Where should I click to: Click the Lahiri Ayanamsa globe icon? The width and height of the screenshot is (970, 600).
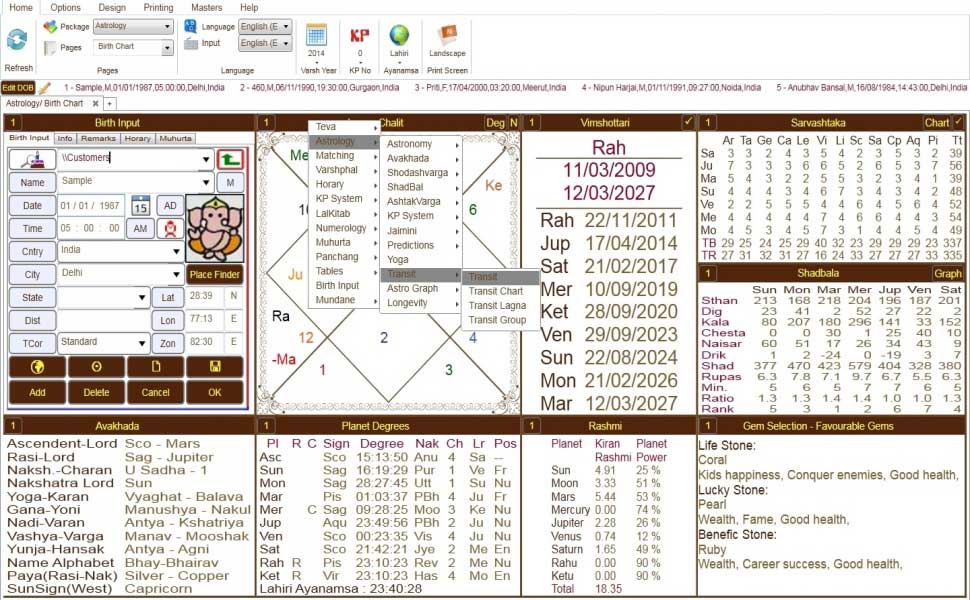coord(399,35)
